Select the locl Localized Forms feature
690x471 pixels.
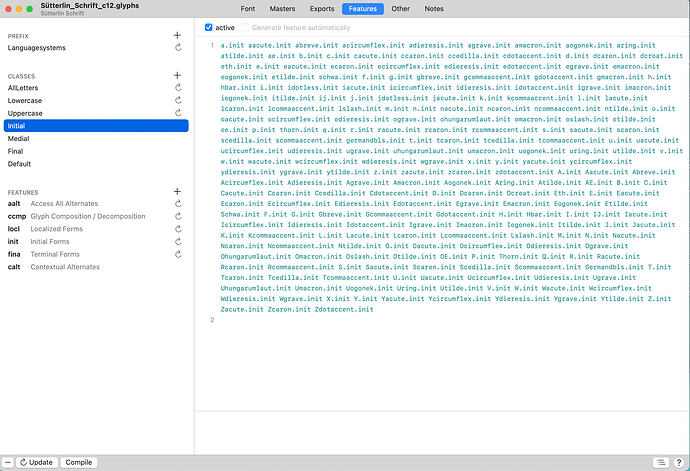(96, 229)
